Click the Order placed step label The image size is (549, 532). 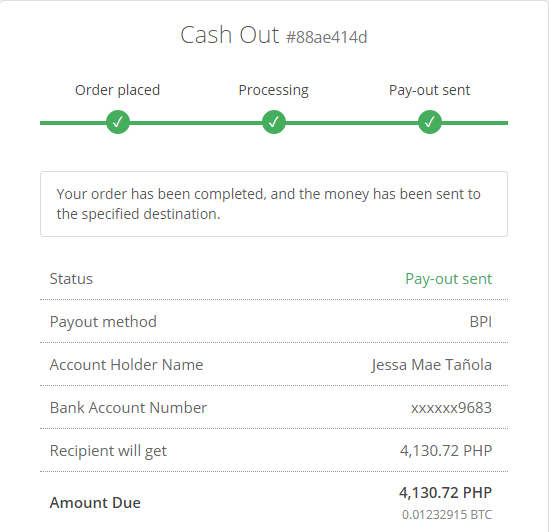(x=118, y=90)
